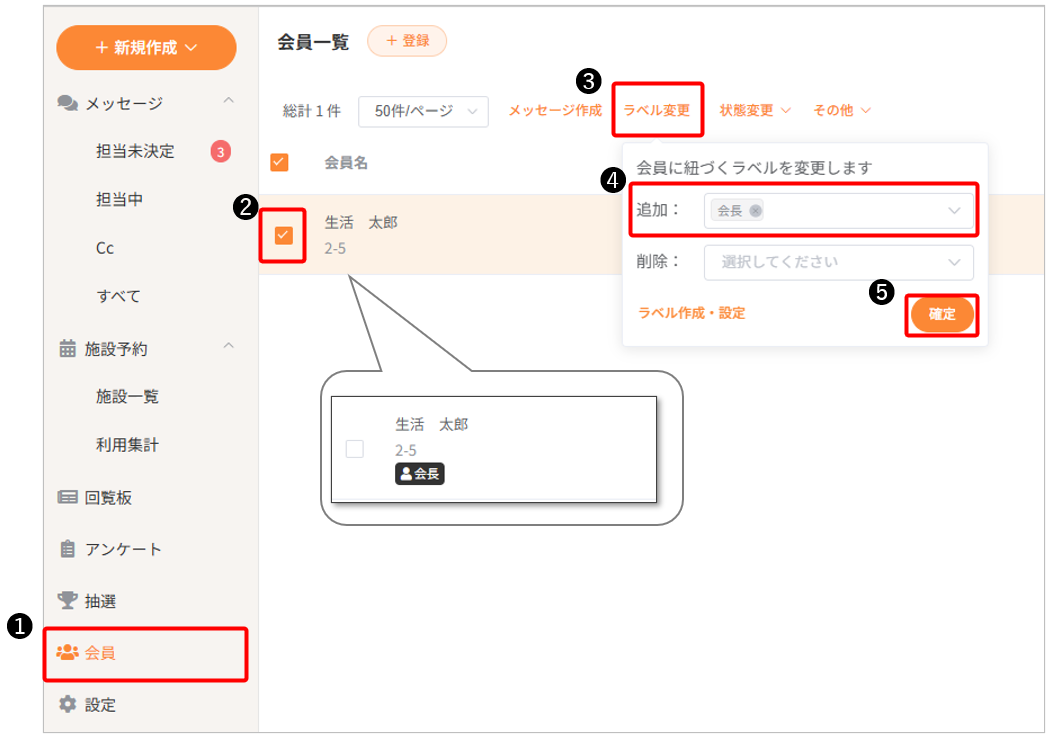This screenshot has width=1053, height=752.
Task: Open the 削除 label selection dropdown
Action: [x=839, y=262]
